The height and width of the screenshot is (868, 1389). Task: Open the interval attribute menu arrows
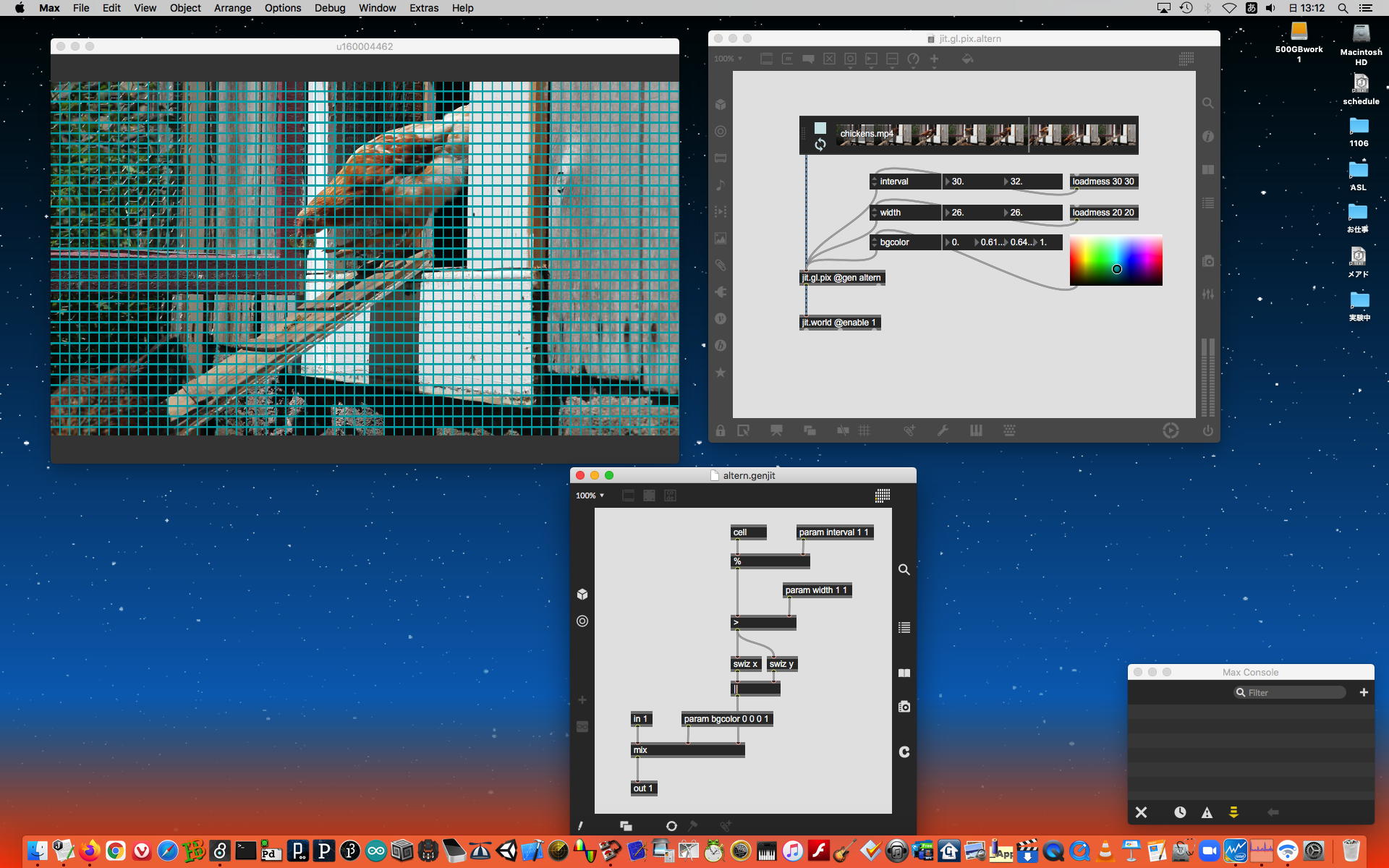(874, 182)
